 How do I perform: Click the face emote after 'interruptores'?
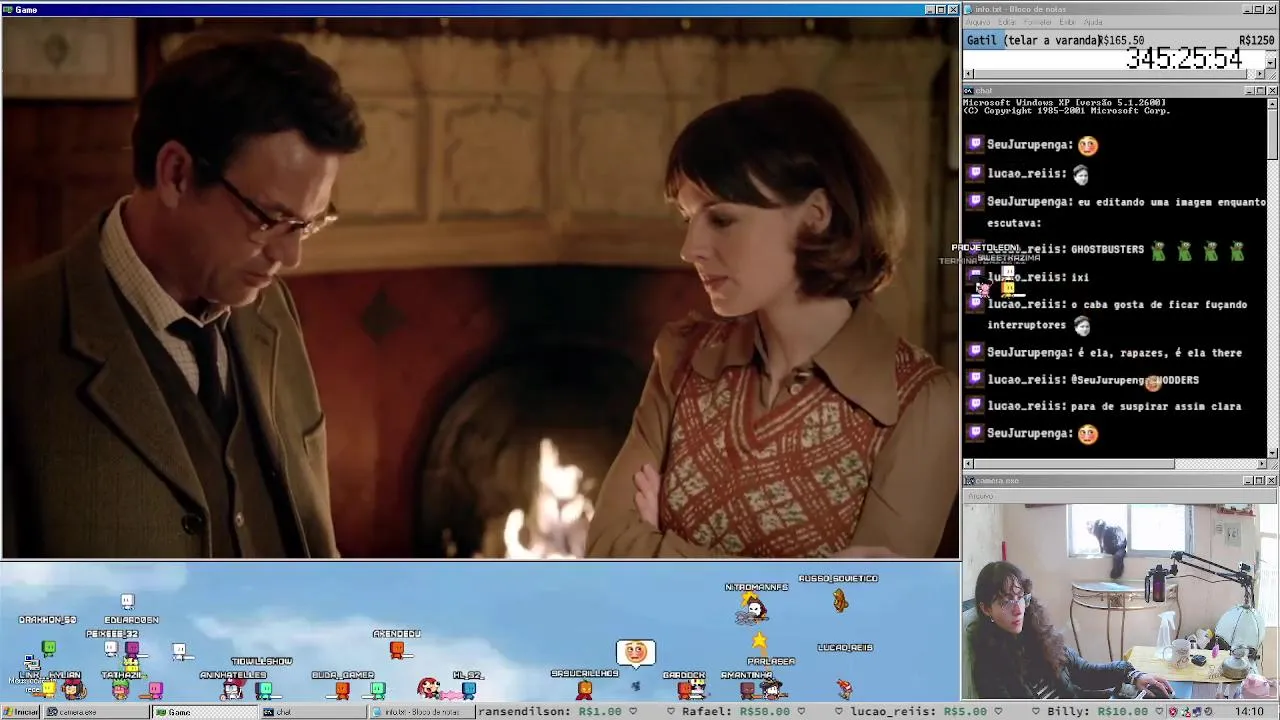[x=1081, y=325]
